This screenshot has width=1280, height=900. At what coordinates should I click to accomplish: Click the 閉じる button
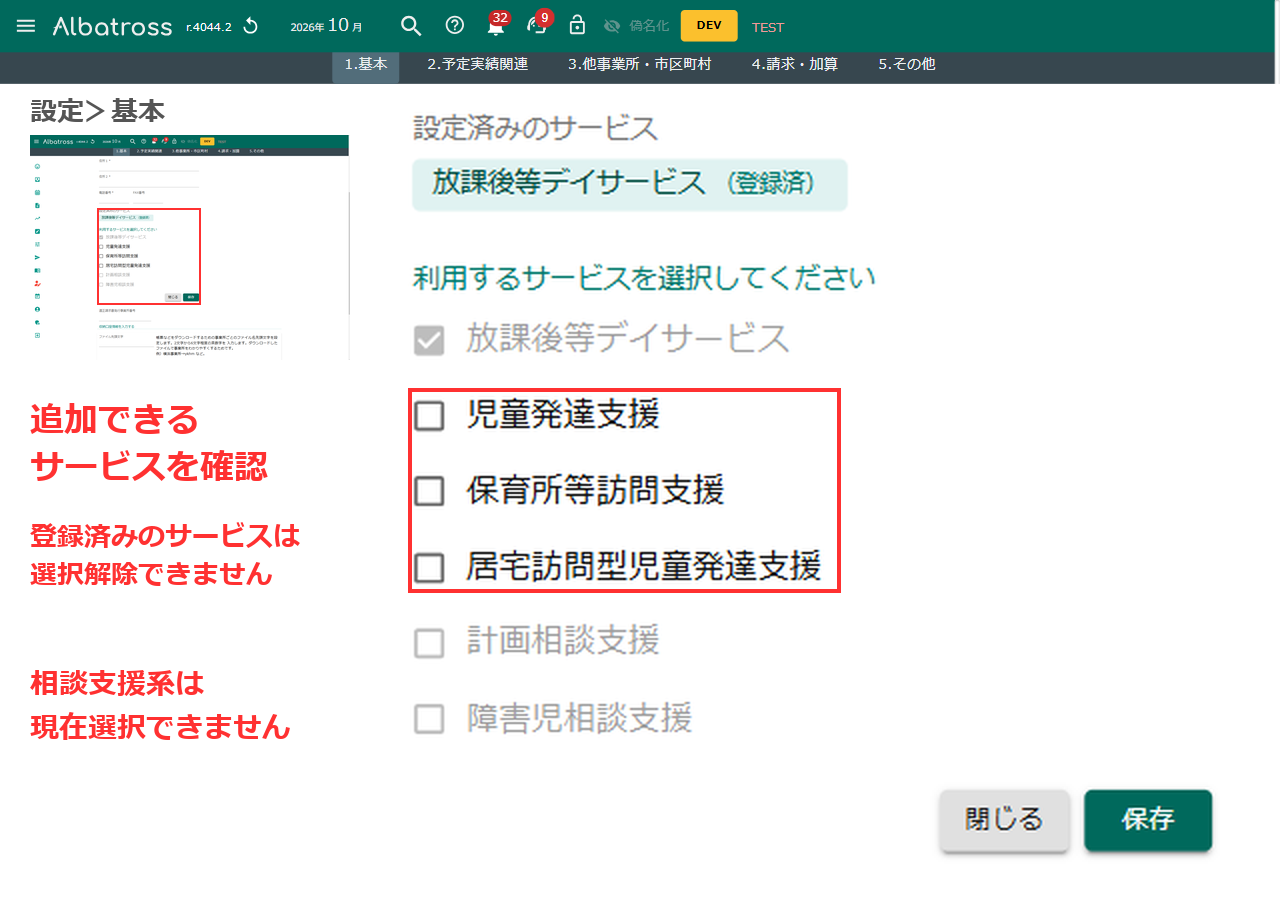(1004, 820)
